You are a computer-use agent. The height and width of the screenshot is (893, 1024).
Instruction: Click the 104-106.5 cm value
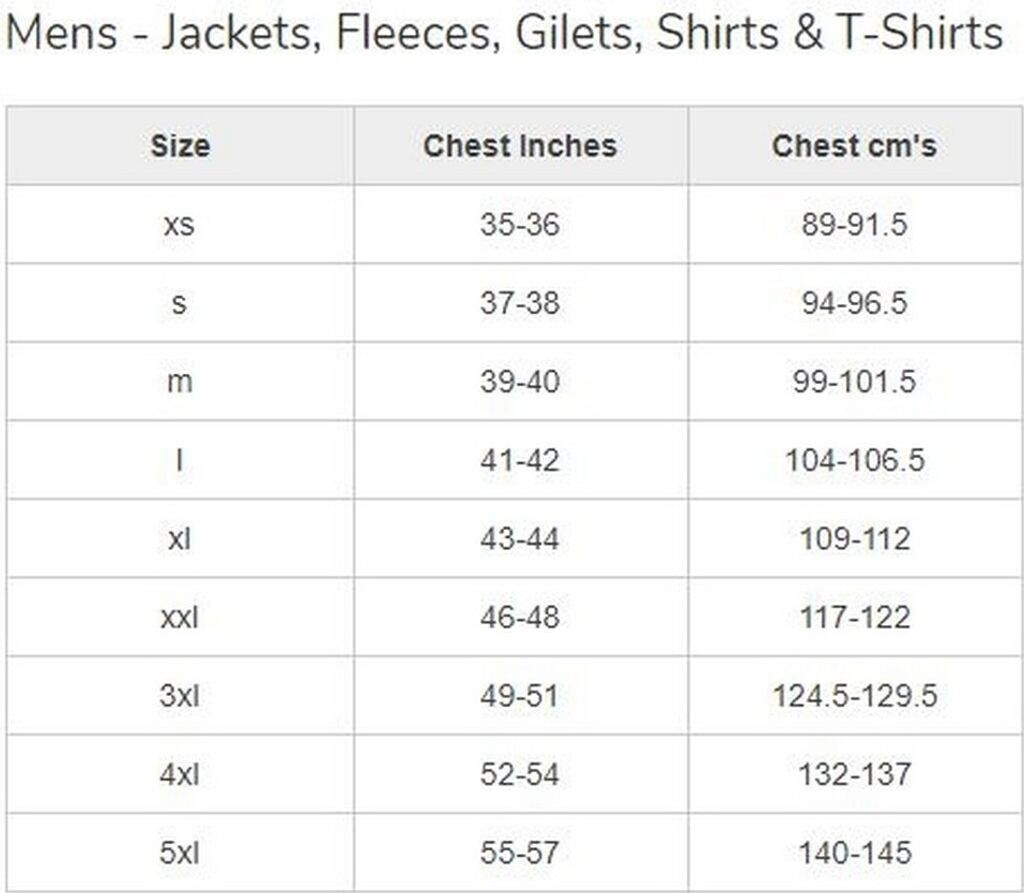tap(854, 460)
